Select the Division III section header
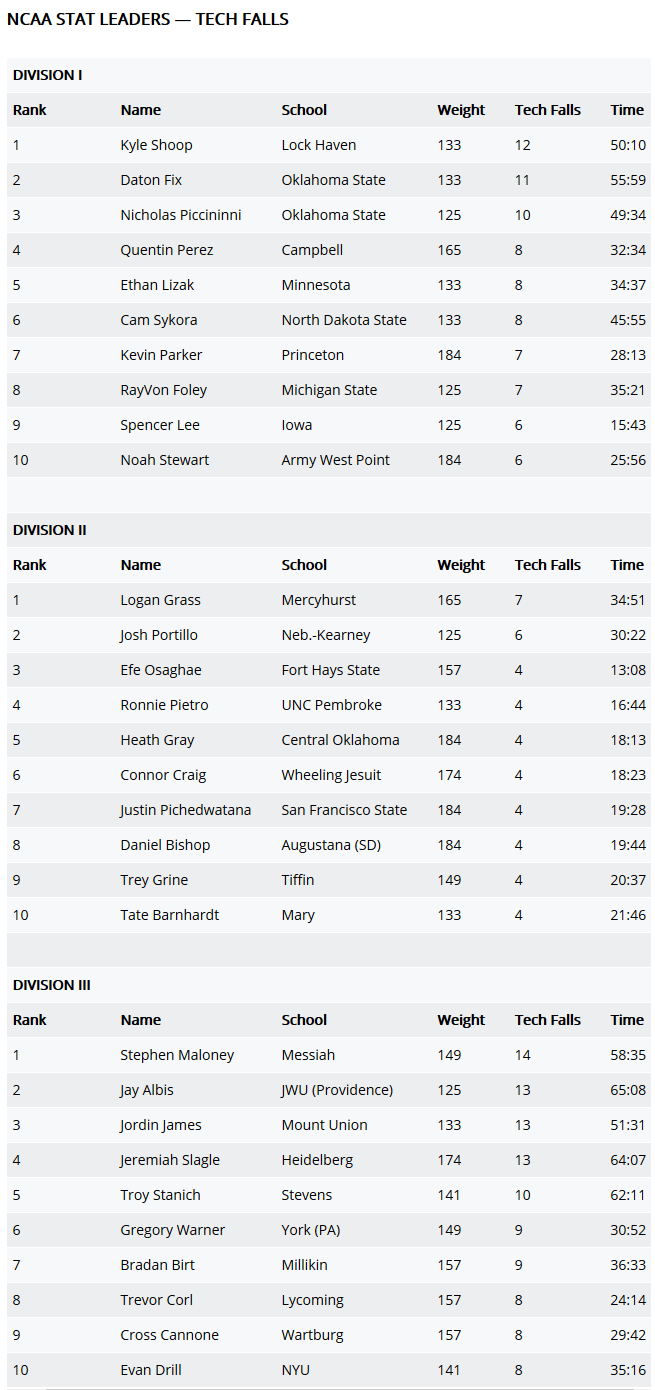 (52, 985)
